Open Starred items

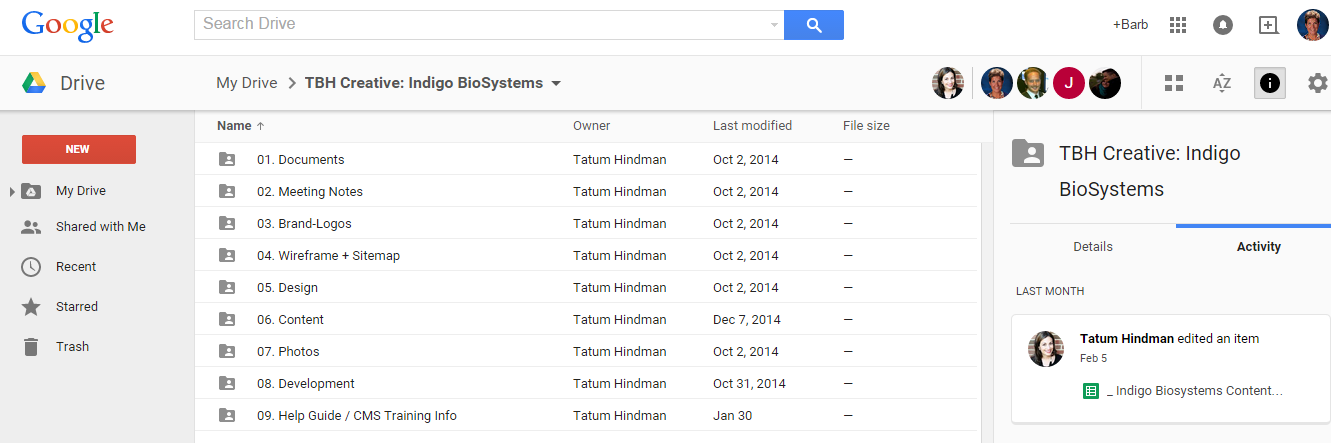77,307
